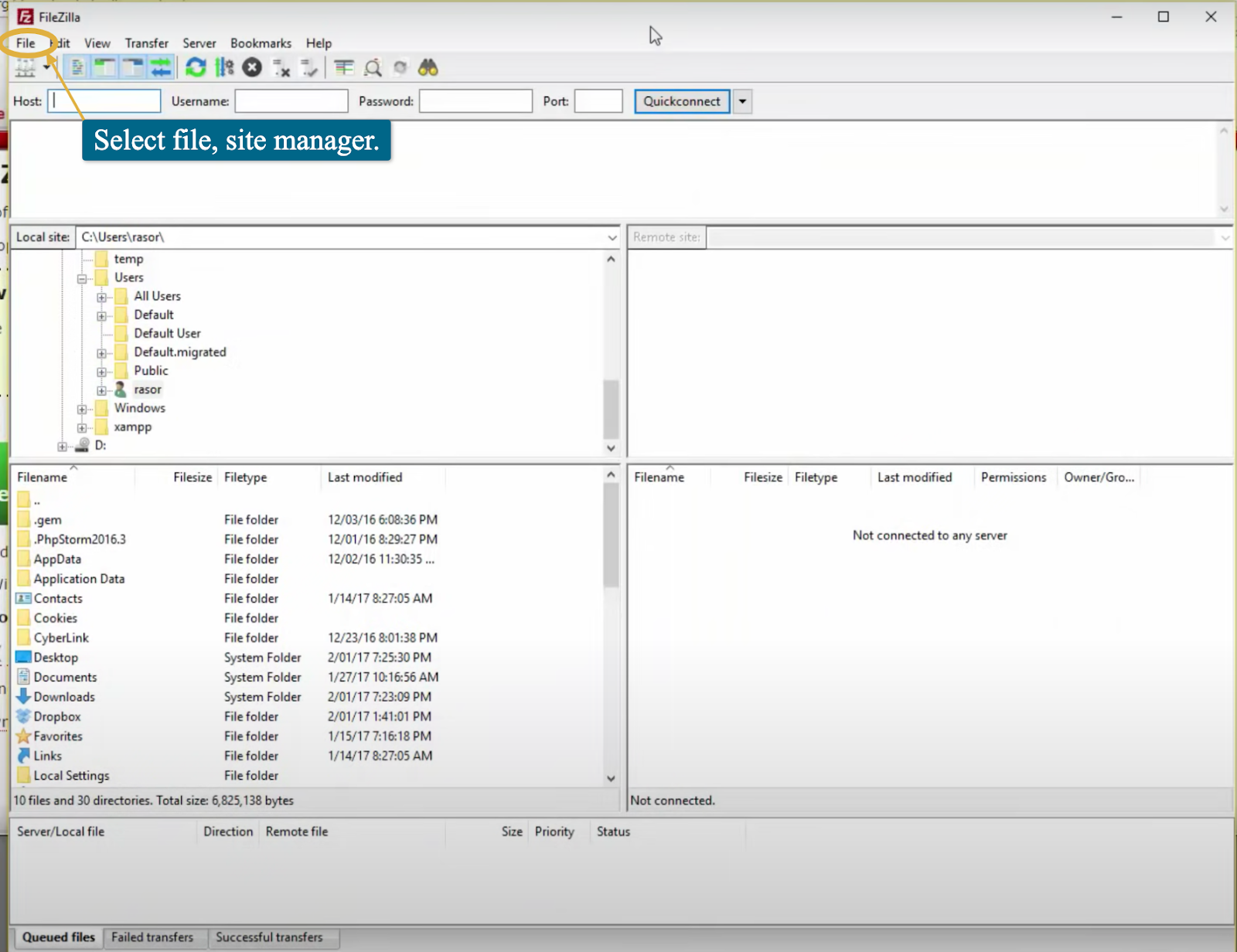Open the File menu

point(26,43)
